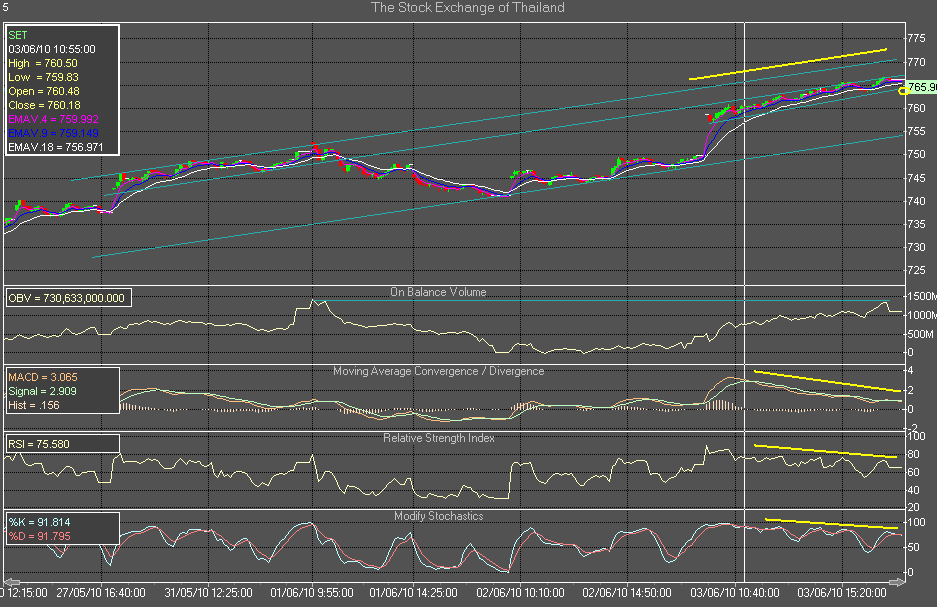Click the 02/06/10 14:50:00 time axis label
937x607 pixels.
(x=627, y=593)
